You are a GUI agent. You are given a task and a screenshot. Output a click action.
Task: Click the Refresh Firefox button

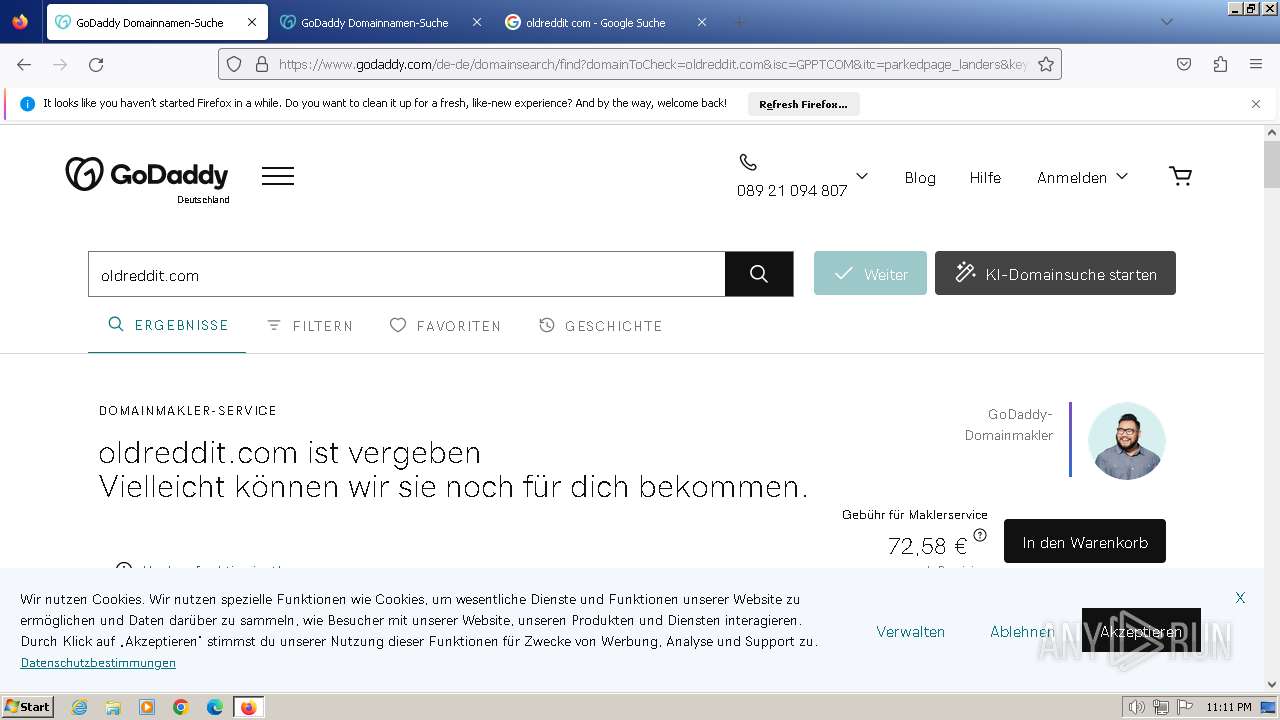pyautogui.click(x=803, y=104)
